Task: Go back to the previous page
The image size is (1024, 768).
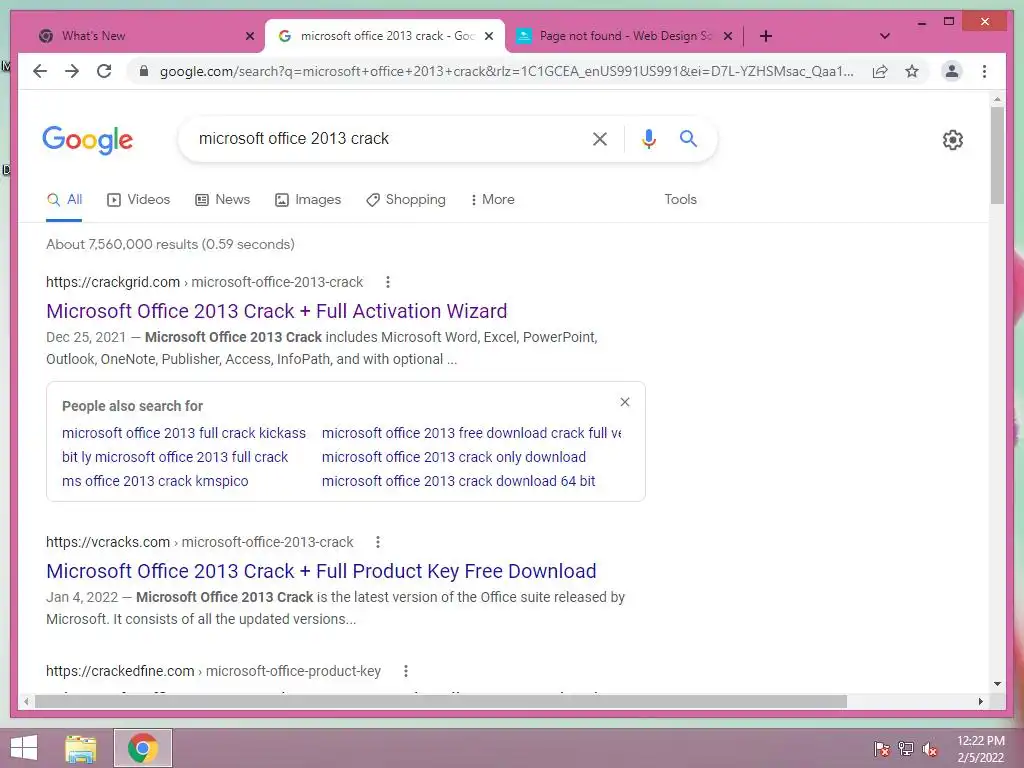Action: tap(40, 71)
